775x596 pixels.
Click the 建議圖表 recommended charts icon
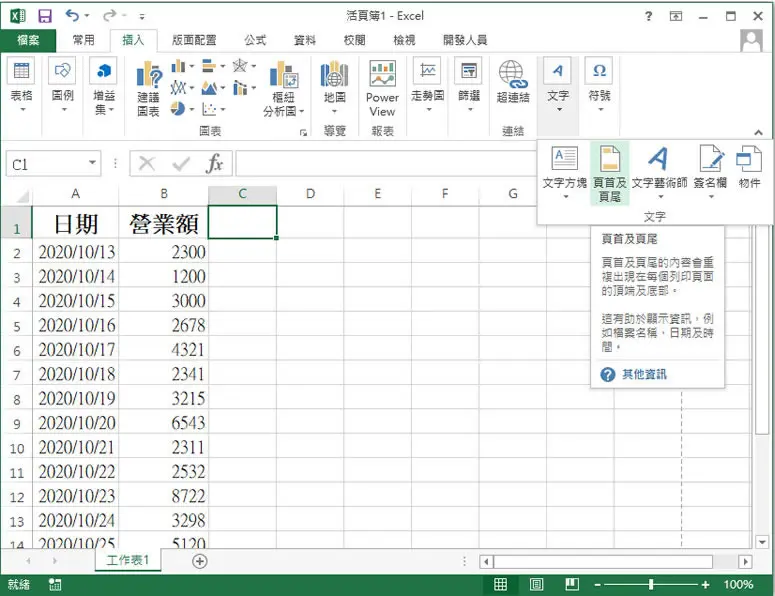[148, 89]
